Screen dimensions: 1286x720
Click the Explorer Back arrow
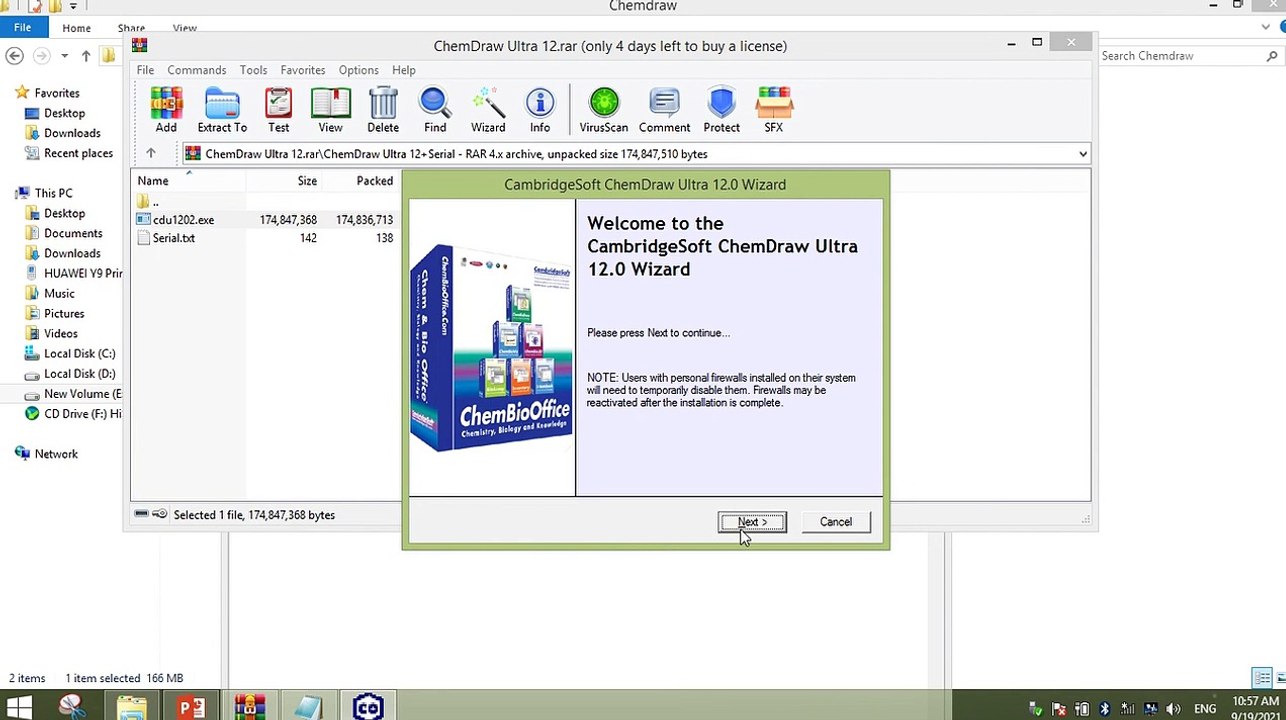(x=15, y=56)
